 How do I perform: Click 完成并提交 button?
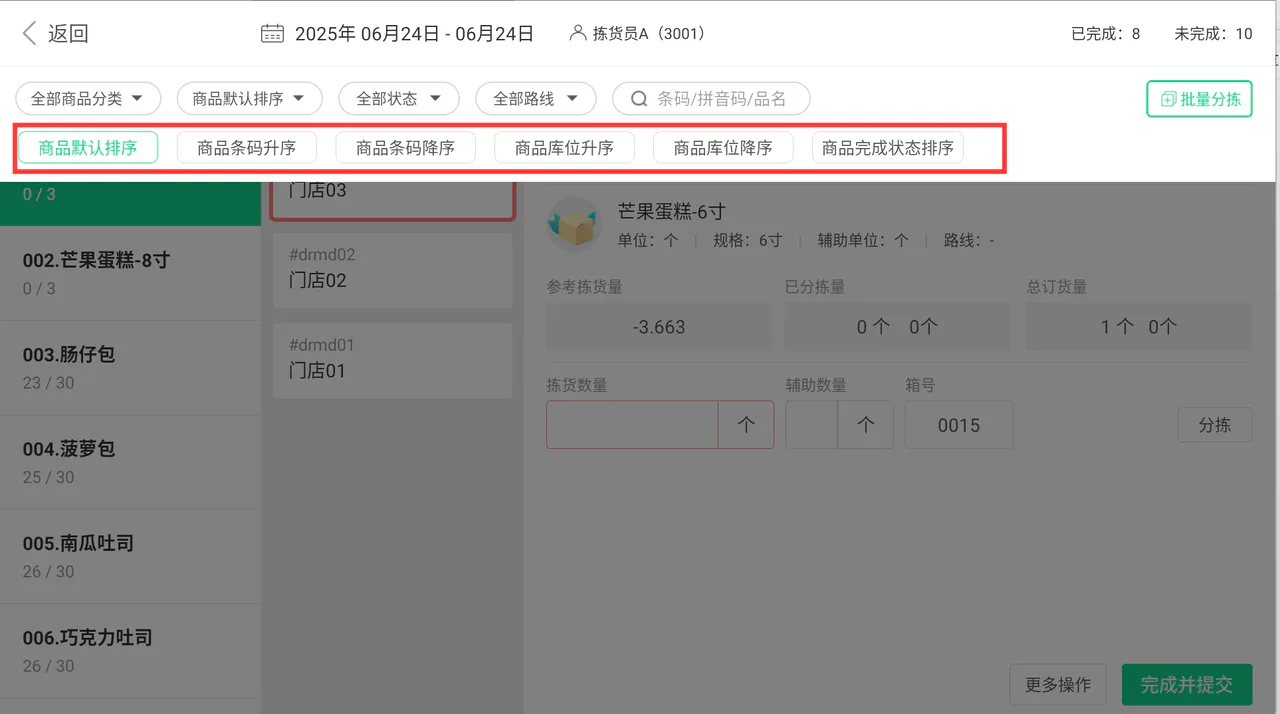[1187, 685]
